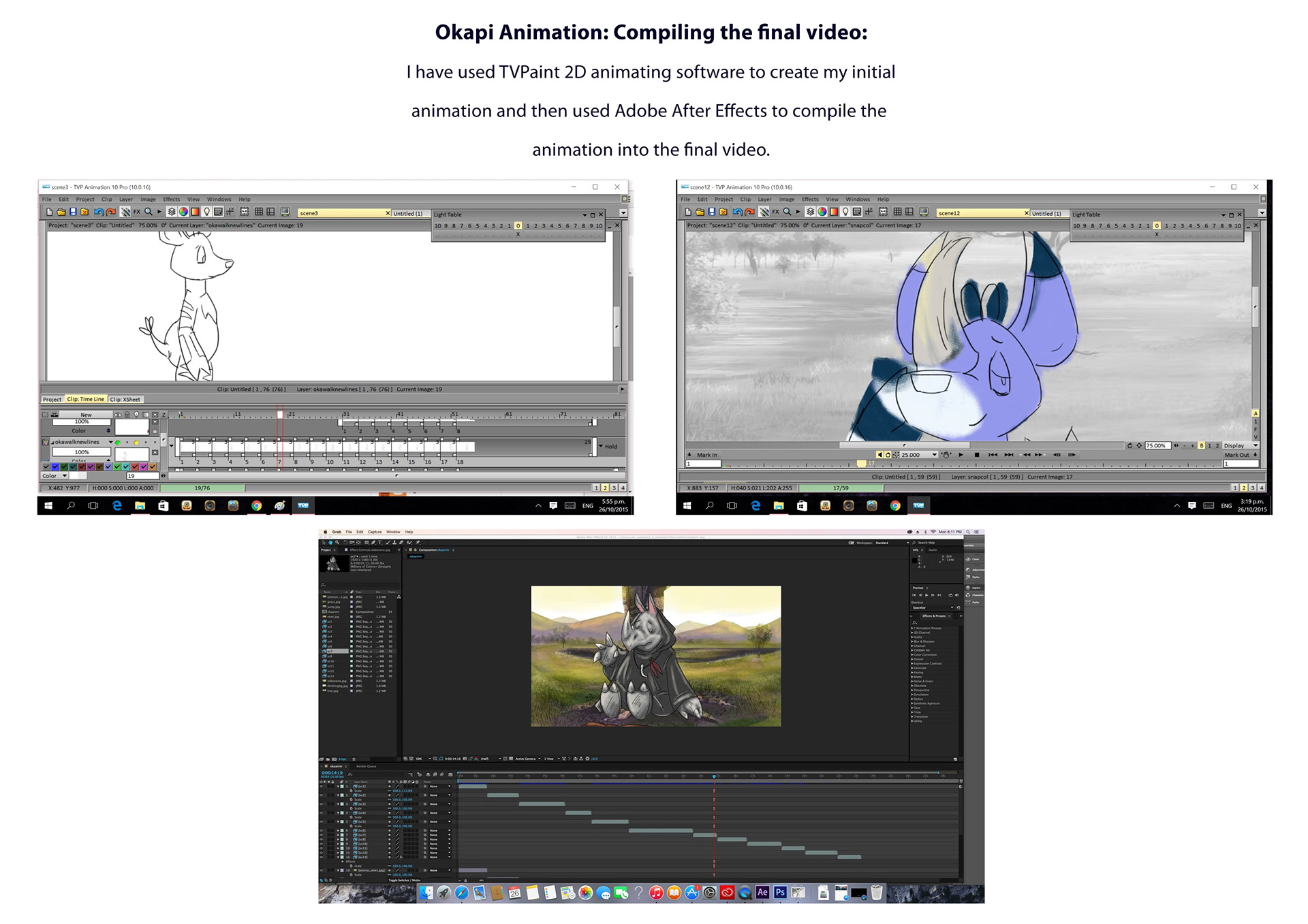This screenshot has height=924, width=1308.
Task: Click Redo arrow in scene3 window toolbar
Action: coord(110,212)
